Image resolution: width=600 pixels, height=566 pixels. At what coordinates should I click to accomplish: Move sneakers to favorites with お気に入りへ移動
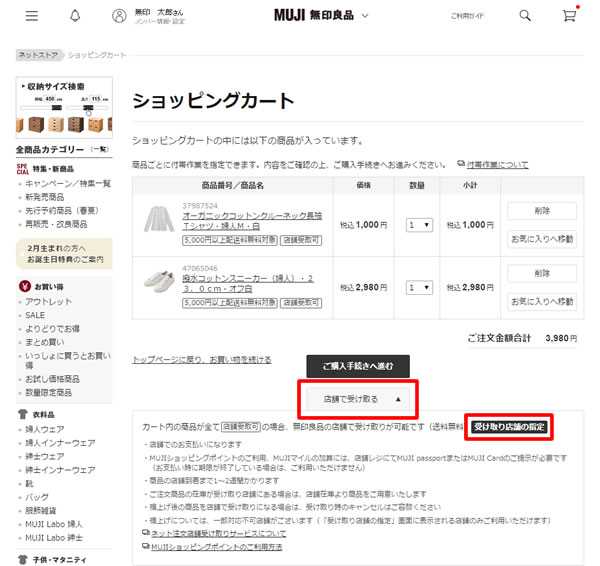(x=541, y=301)
